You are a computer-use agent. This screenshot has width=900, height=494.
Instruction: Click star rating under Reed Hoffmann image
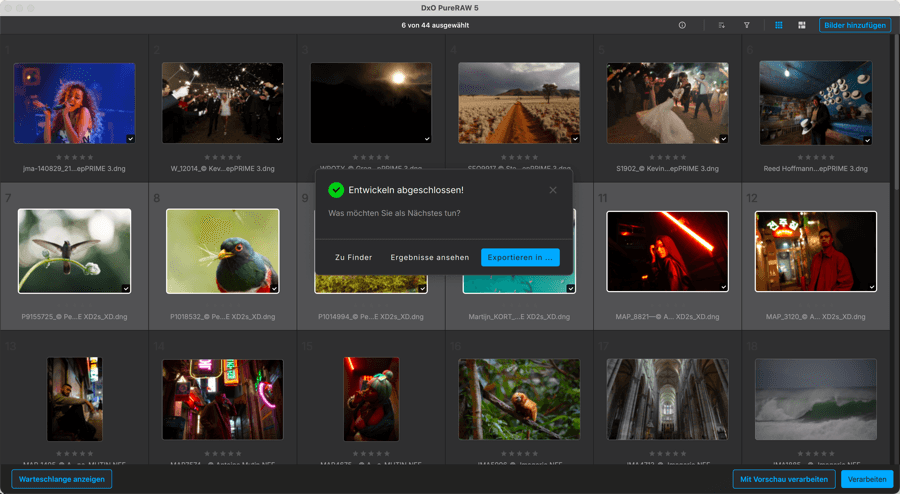pos(816,157)
